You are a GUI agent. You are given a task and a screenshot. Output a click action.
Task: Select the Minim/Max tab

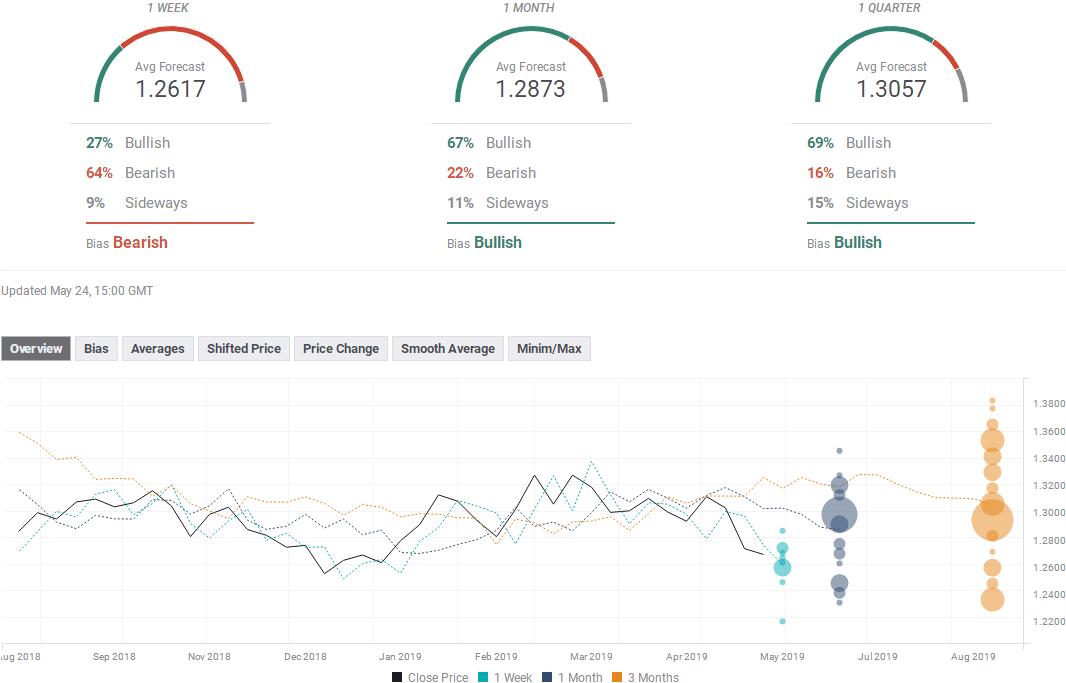(x=549, y=349)
